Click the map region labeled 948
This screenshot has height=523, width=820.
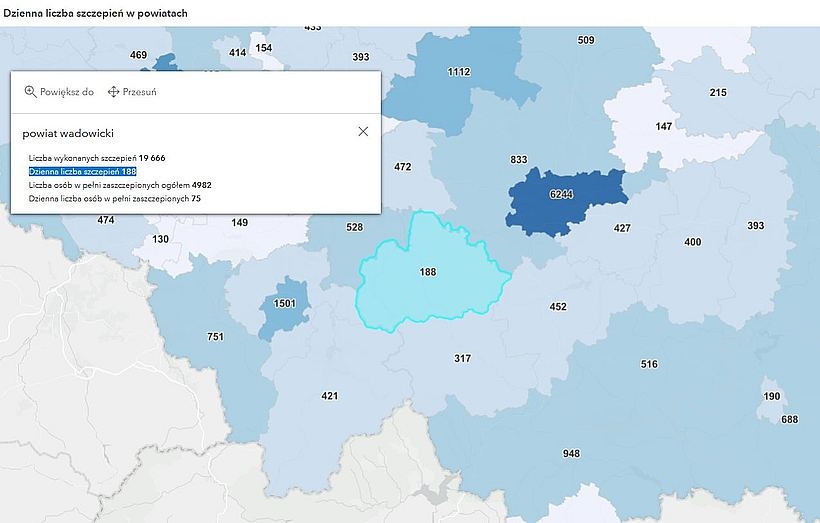[x=571, y=454]
